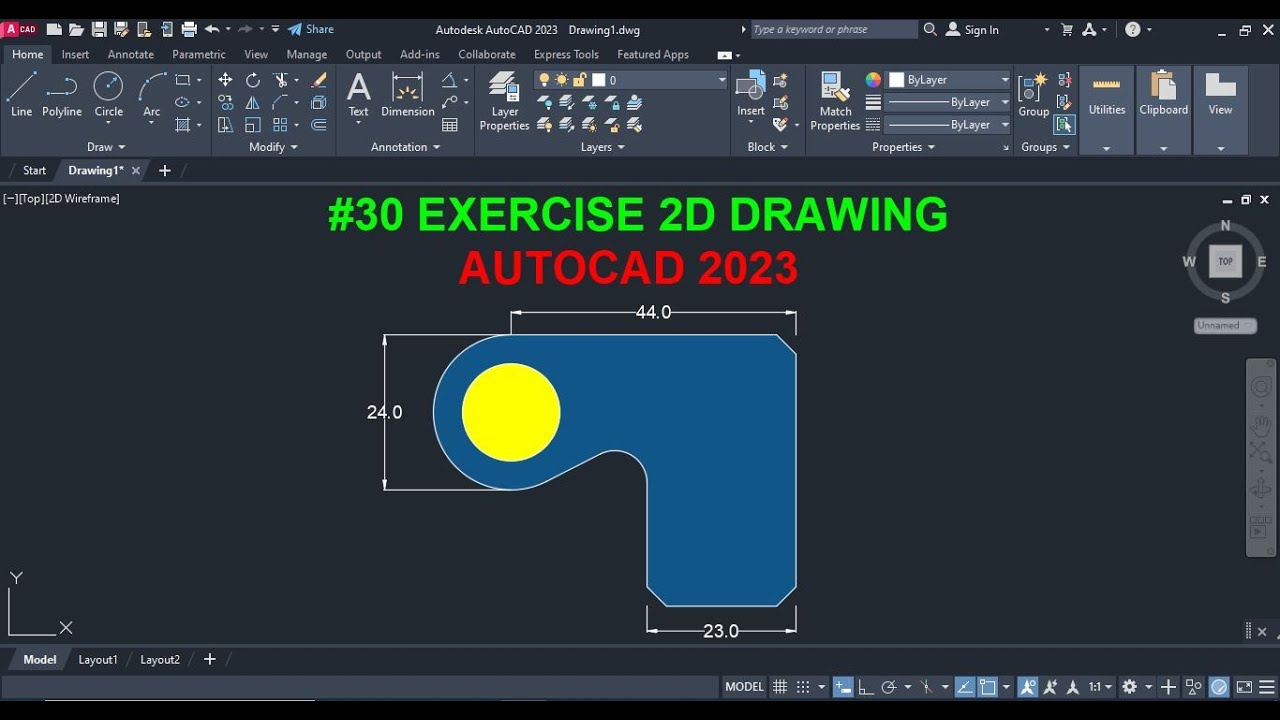Click the Dimension tool
This screenshot has width=1280, height=720.
point(408,95)
